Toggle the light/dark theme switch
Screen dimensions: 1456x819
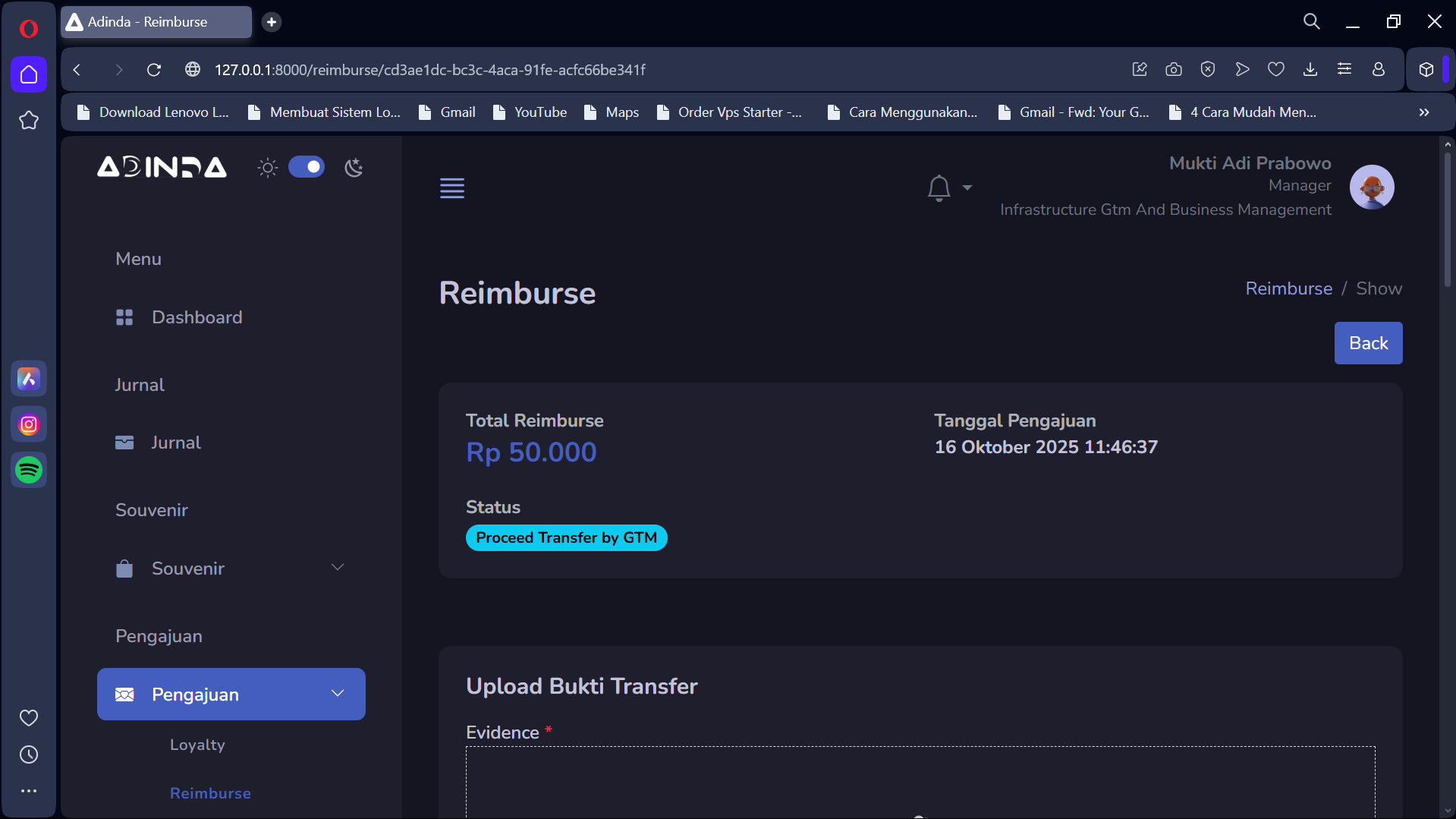tap(307, 167)
